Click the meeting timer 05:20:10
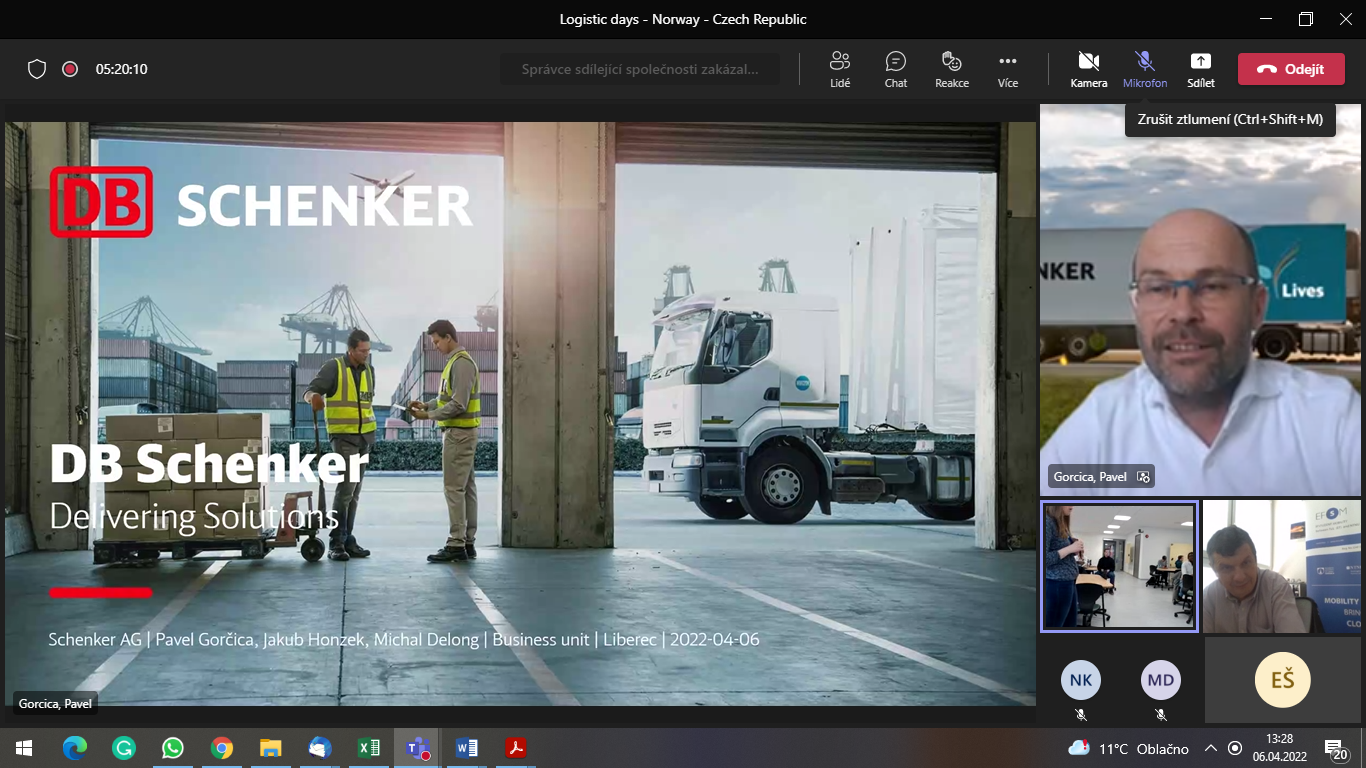Screen dimensions: 1366x768 point(122,69)
